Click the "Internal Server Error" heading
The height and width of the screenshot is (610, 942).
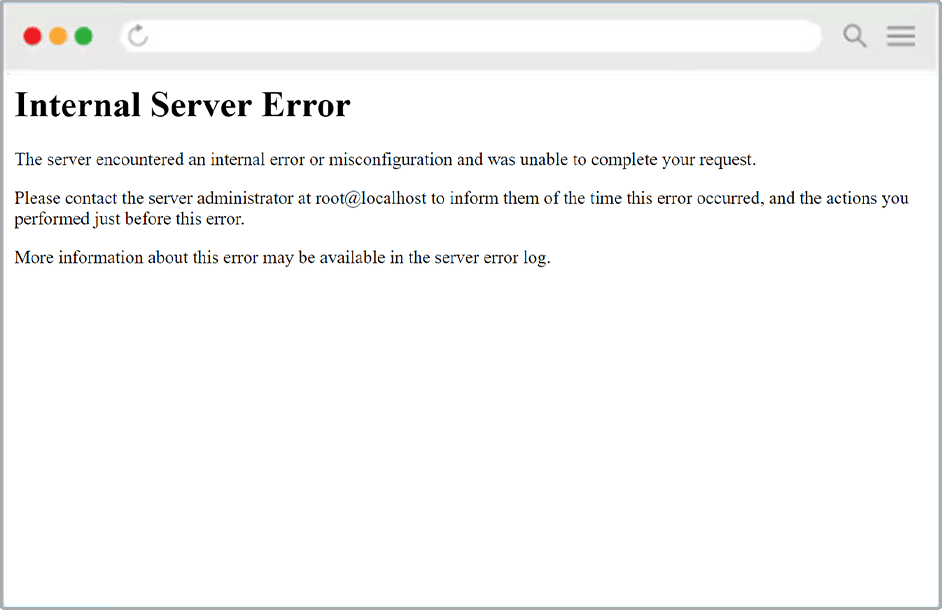point(183,105)
